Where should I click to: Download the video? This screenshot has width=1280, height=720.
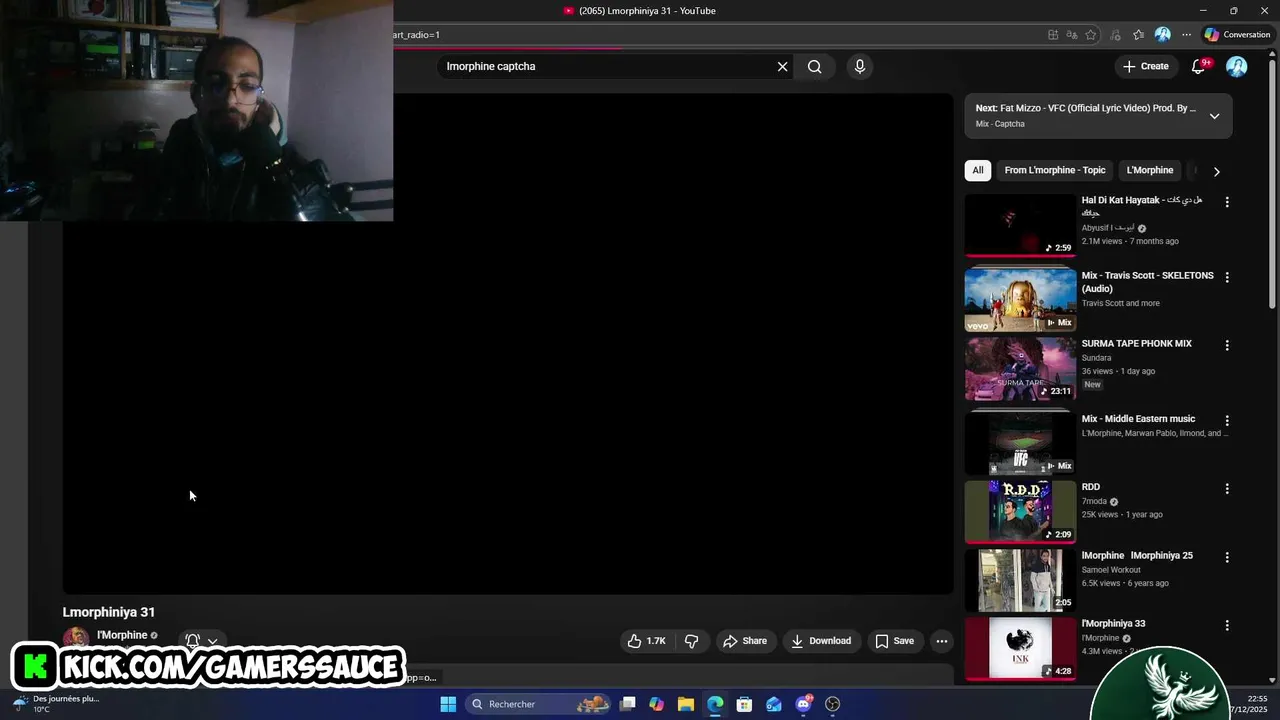click(821, 641)
